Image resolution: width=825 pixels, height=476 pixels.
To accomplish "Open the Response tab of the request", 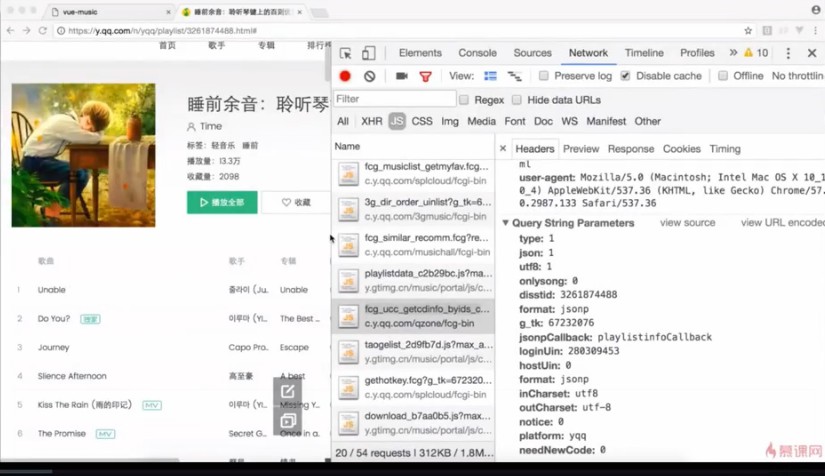I will point(631,149).
